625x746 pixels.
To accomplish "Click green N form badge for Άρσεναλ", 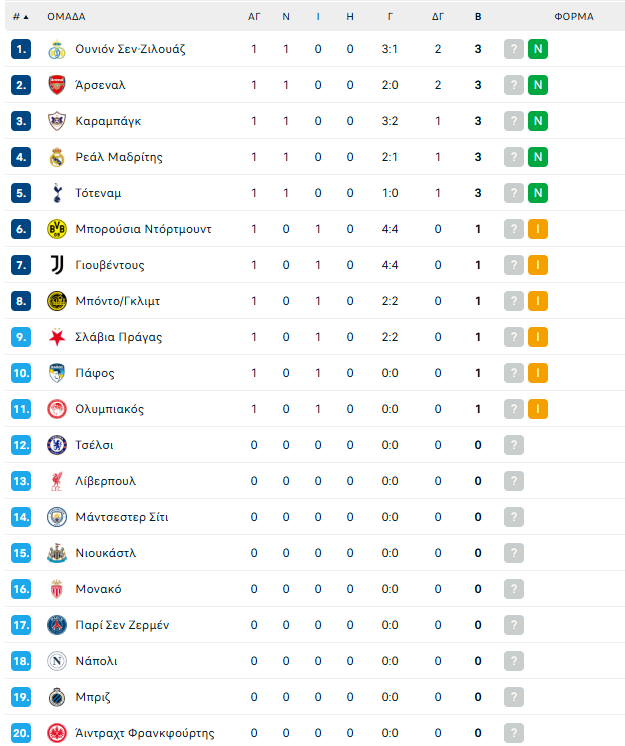I will (538, 85).
